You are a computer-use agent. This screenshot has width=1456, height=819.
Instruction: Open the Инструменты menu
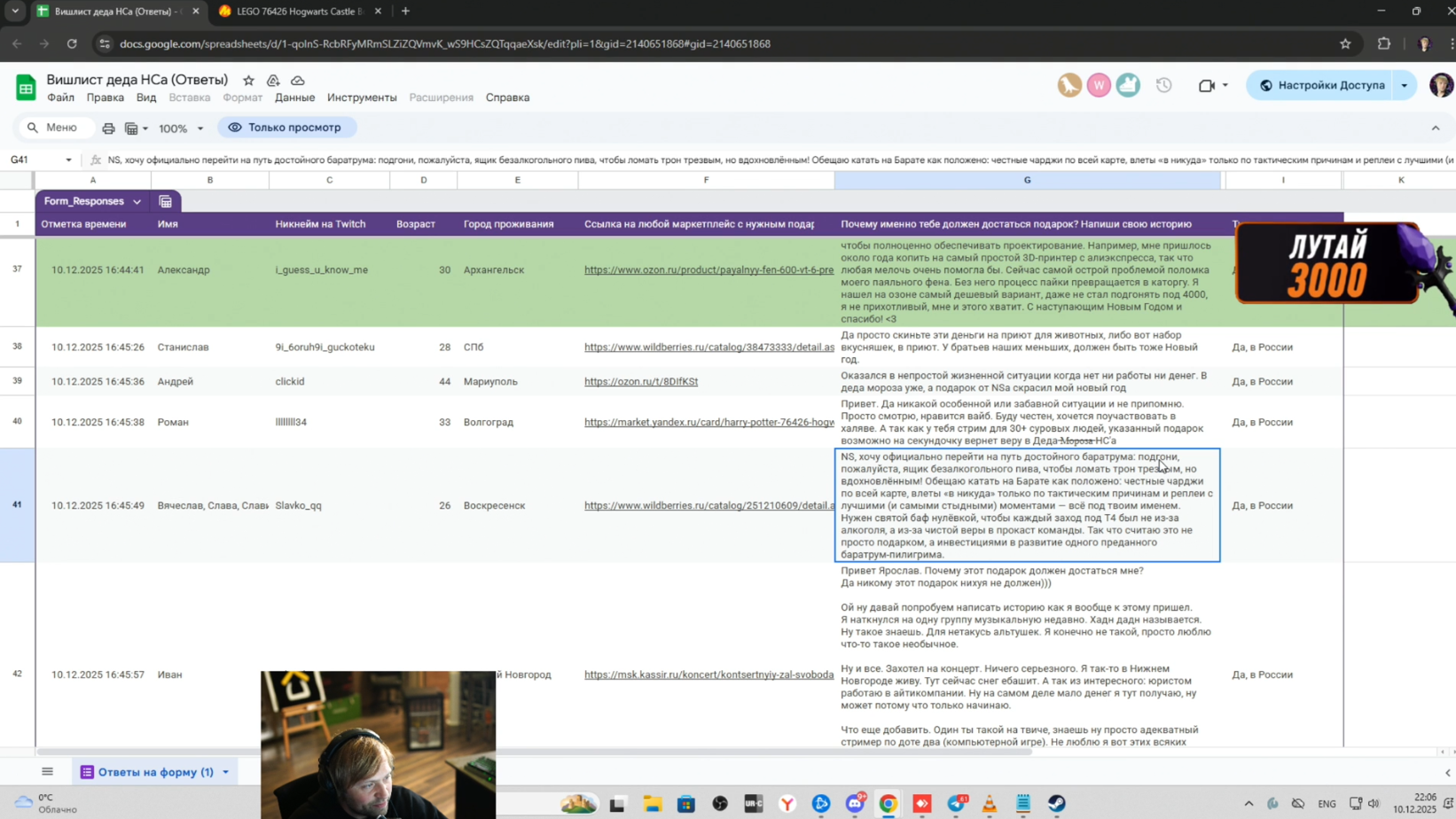click(x=362, y=97)
